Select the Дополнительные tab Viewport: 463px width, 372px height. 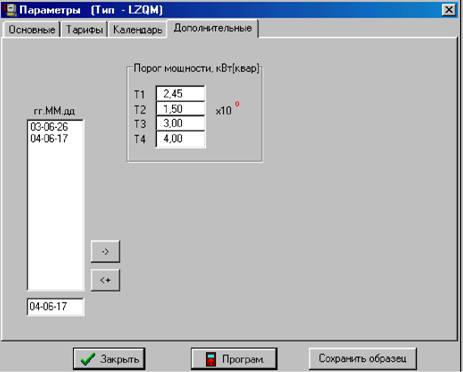[213, 28]
